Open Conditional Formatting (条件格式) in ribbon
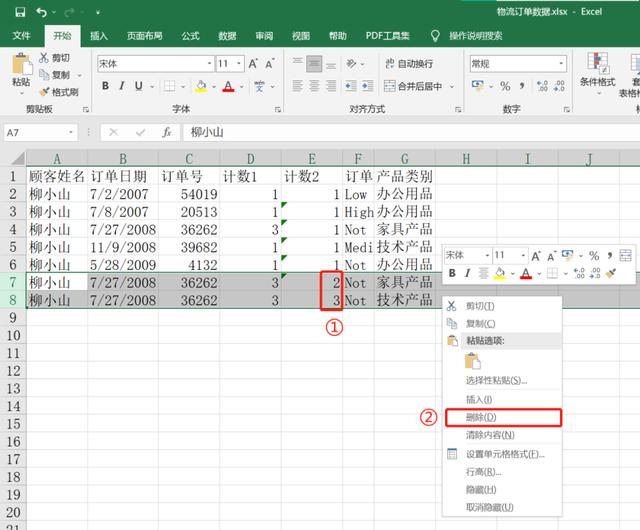Image resolution: width=640 pixels, height=530 pixels. (x=597, y=68)
